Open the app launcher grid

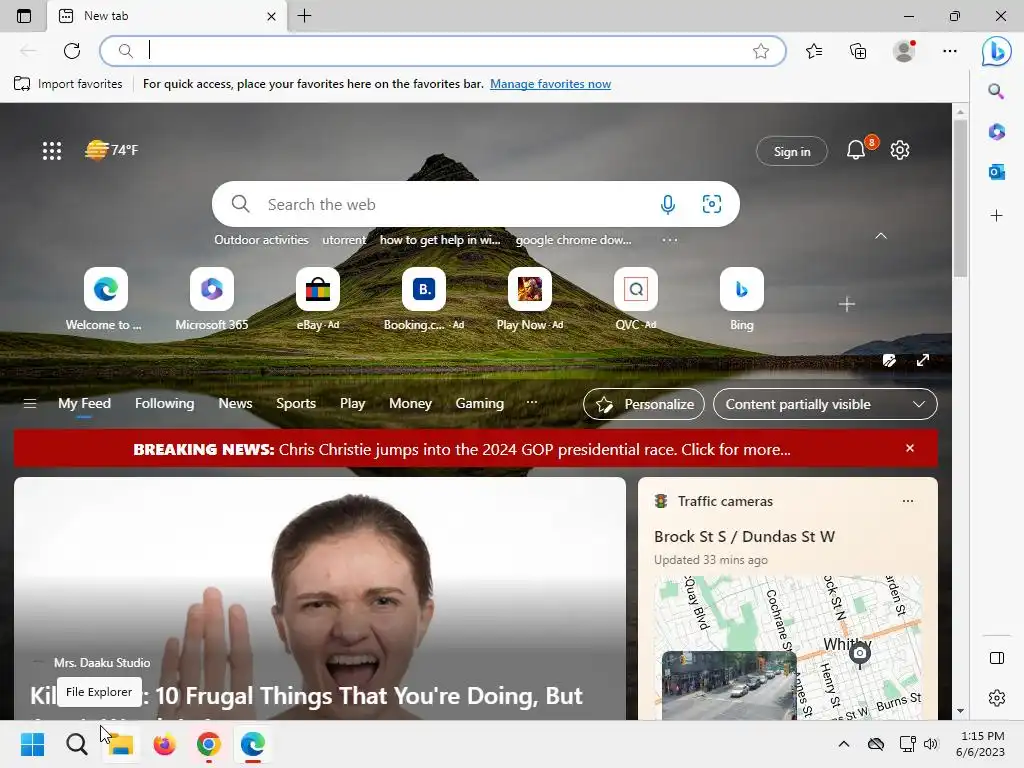click(x=52, y=151)
